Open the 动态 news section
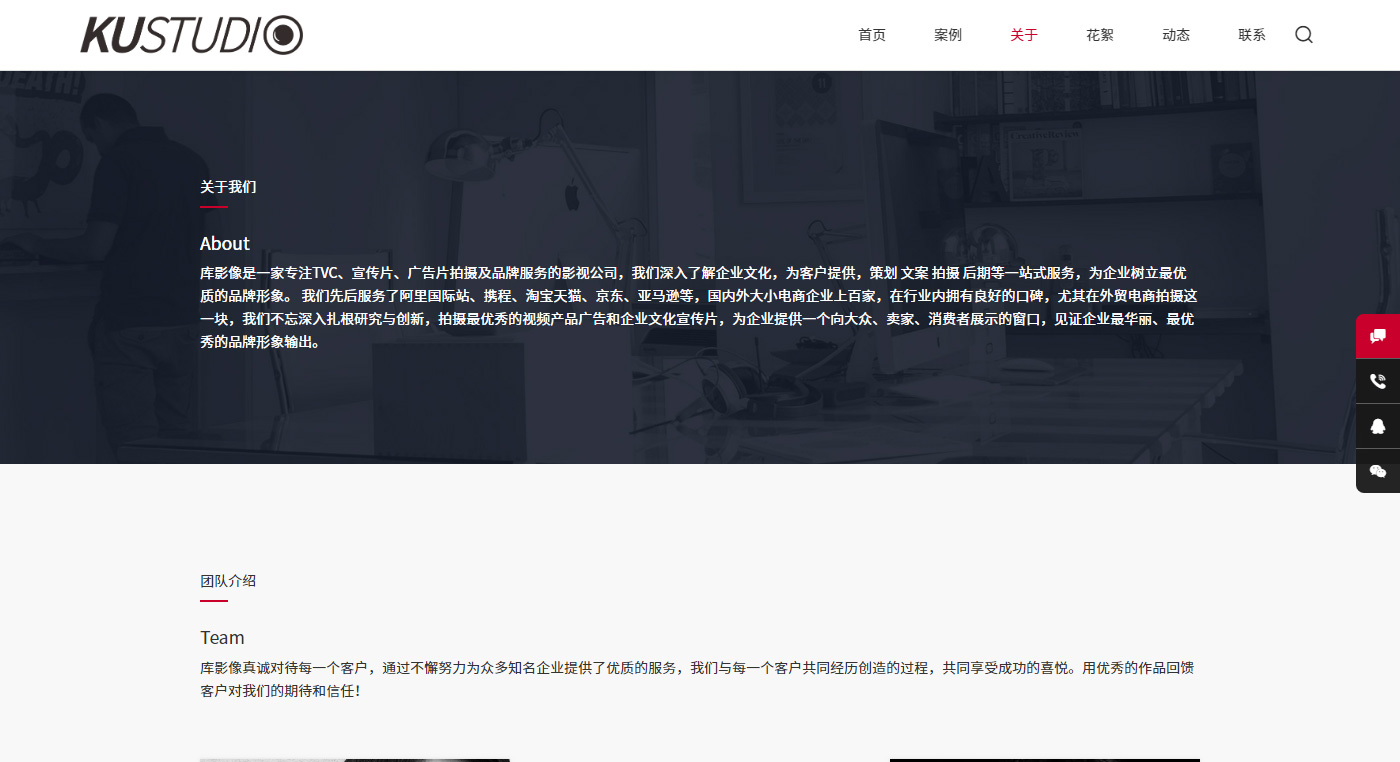Viewport: 1400px width, 762px height. coord(1175,35)
